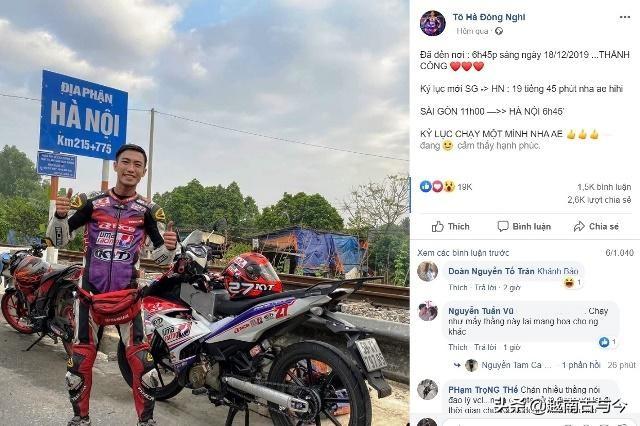Viewport: 640px width, 426px height.
Task: Open the motorcycle photo in the post
Action: [x=204, y=213]
